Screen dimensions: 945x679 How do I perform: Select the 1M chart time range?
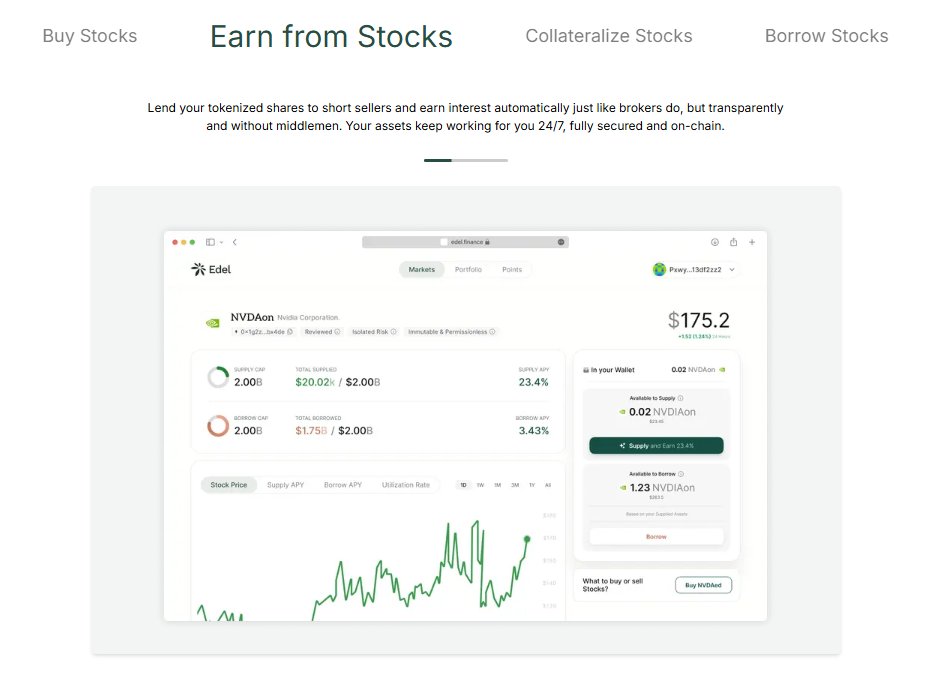tap(497, 485)
